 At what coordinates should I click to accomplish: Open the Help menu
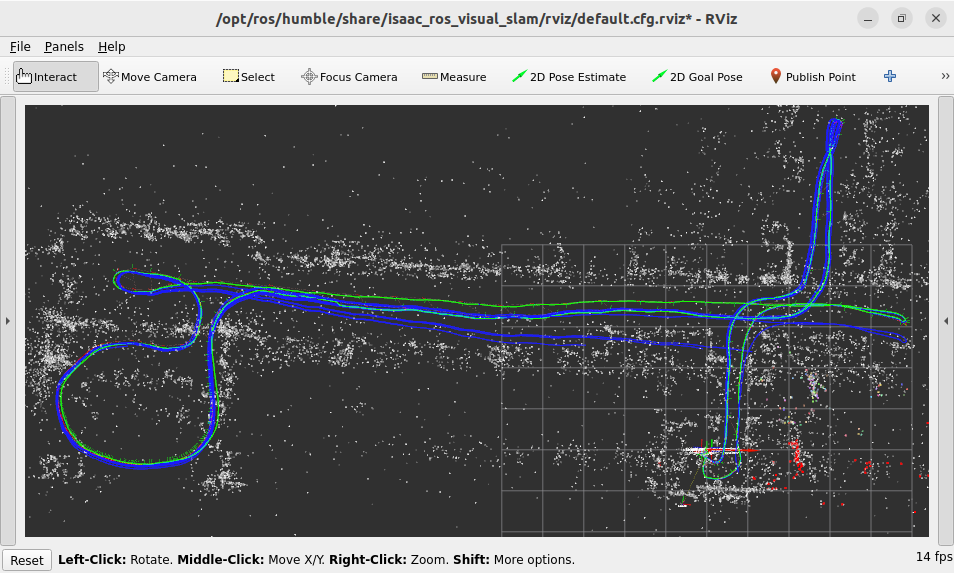coord(111,46)
